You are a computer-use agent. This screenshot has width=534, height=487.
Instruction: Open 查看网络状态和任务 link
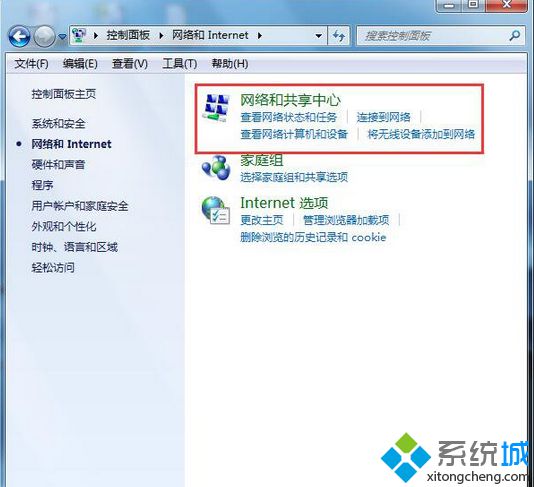288,117
